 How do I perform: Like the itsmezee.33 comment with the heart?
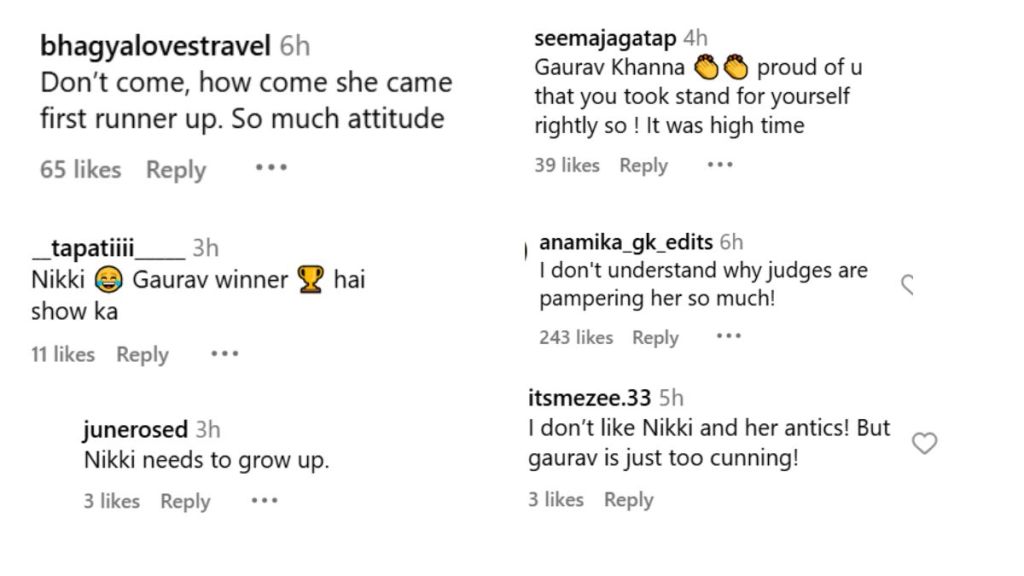925,443
